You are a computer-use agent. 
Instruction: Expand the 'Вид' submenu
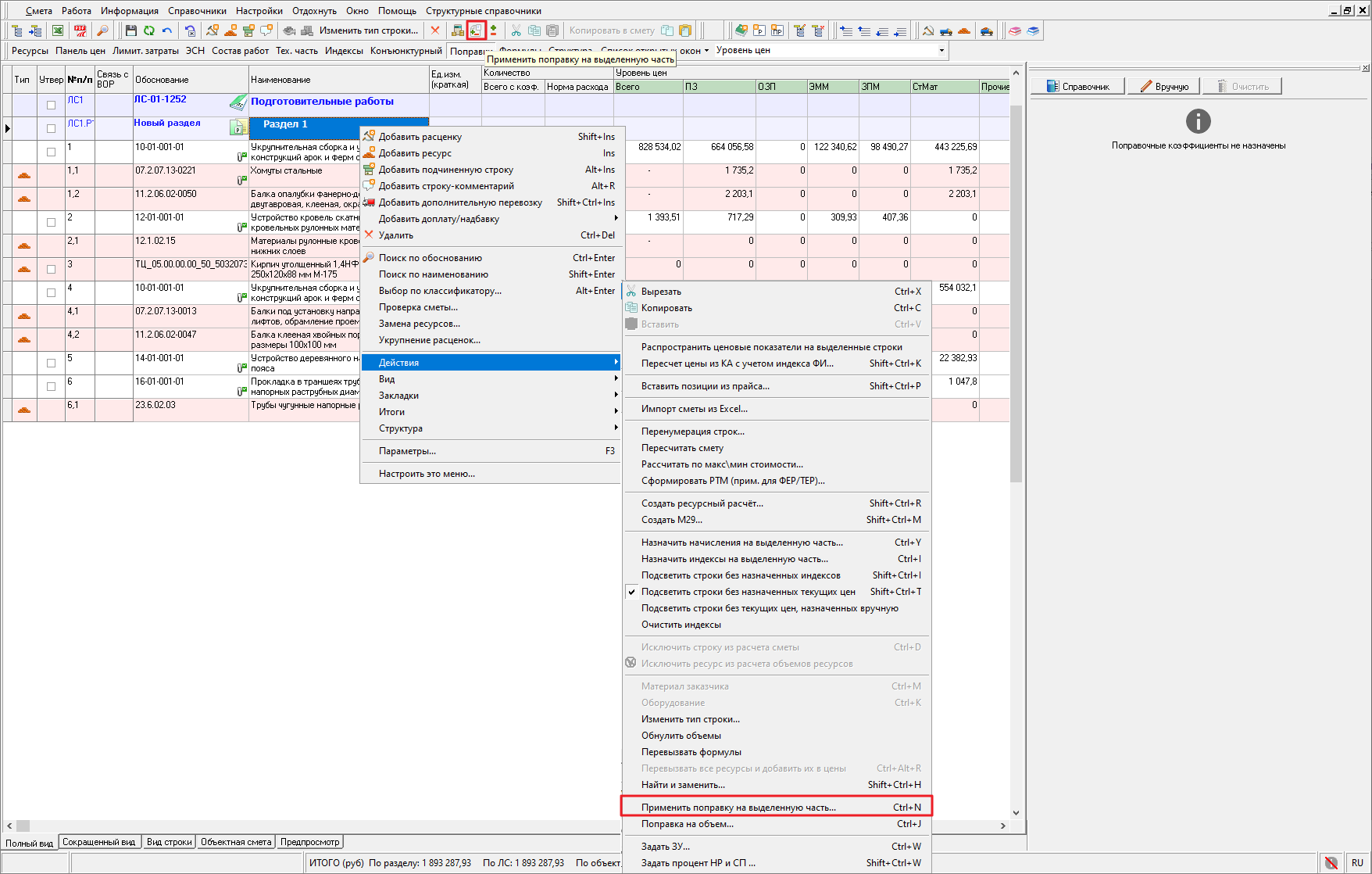tap(491, 379)
